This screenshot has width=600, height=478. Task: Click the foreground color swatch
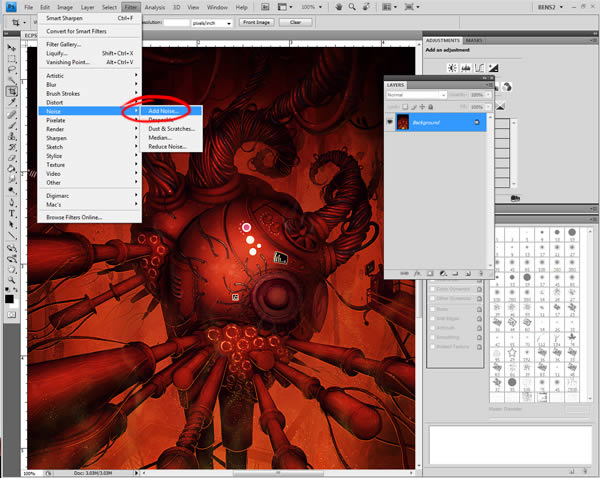tap(9, 299)
